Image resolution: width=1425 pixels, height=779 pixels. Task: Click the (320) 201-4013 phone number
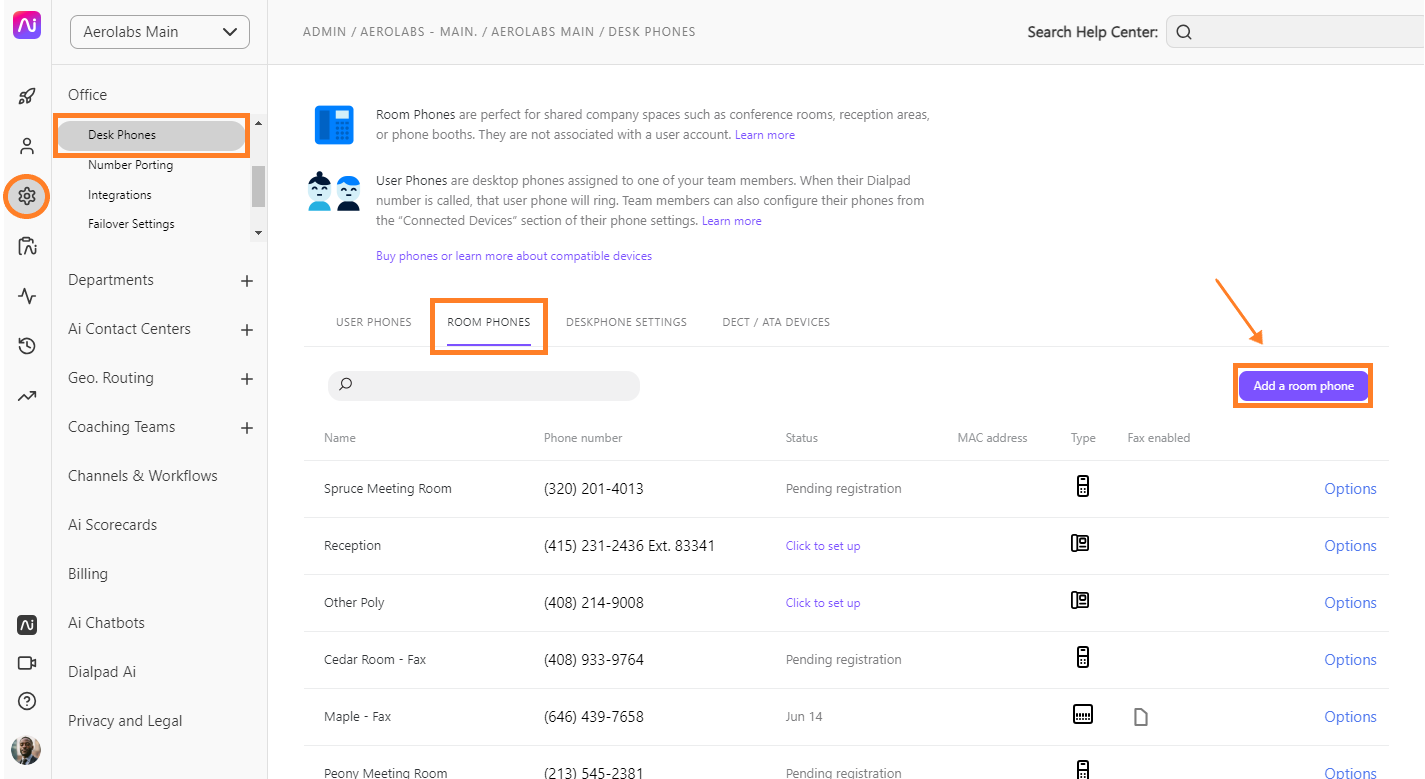[x=594, y=489]
